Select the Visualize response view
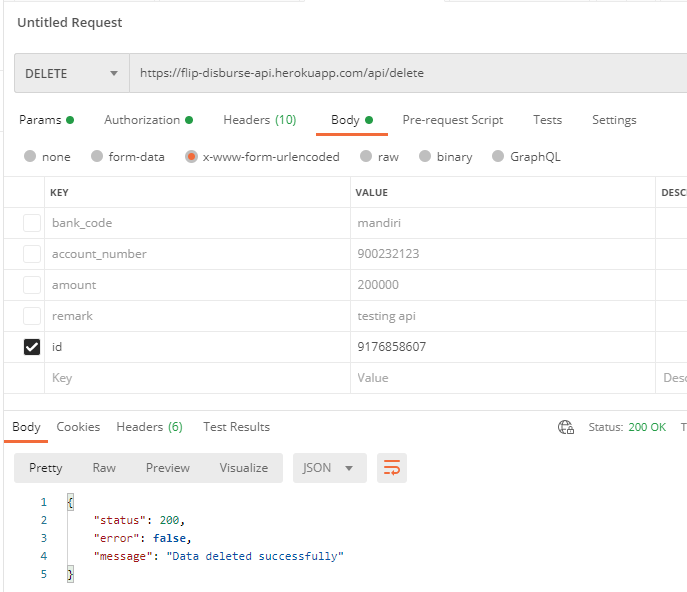Viewport: 687px width, 592px height. click(244, 468)
